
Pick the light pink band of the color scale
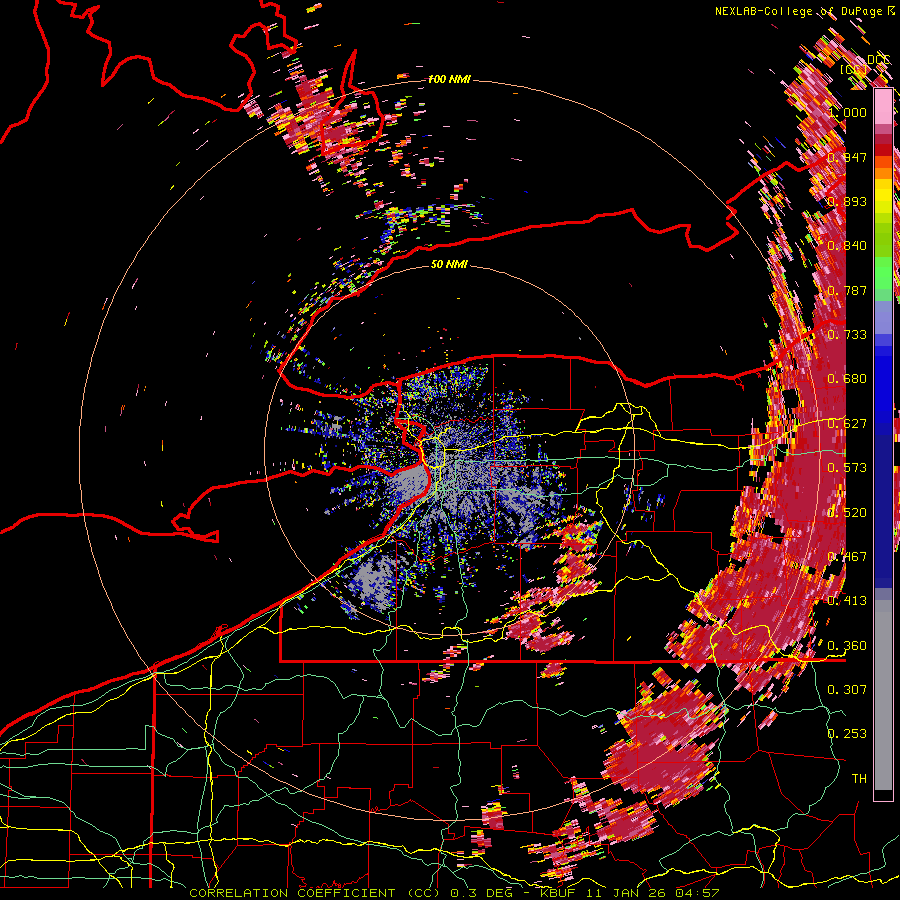(x=883, y=106)
